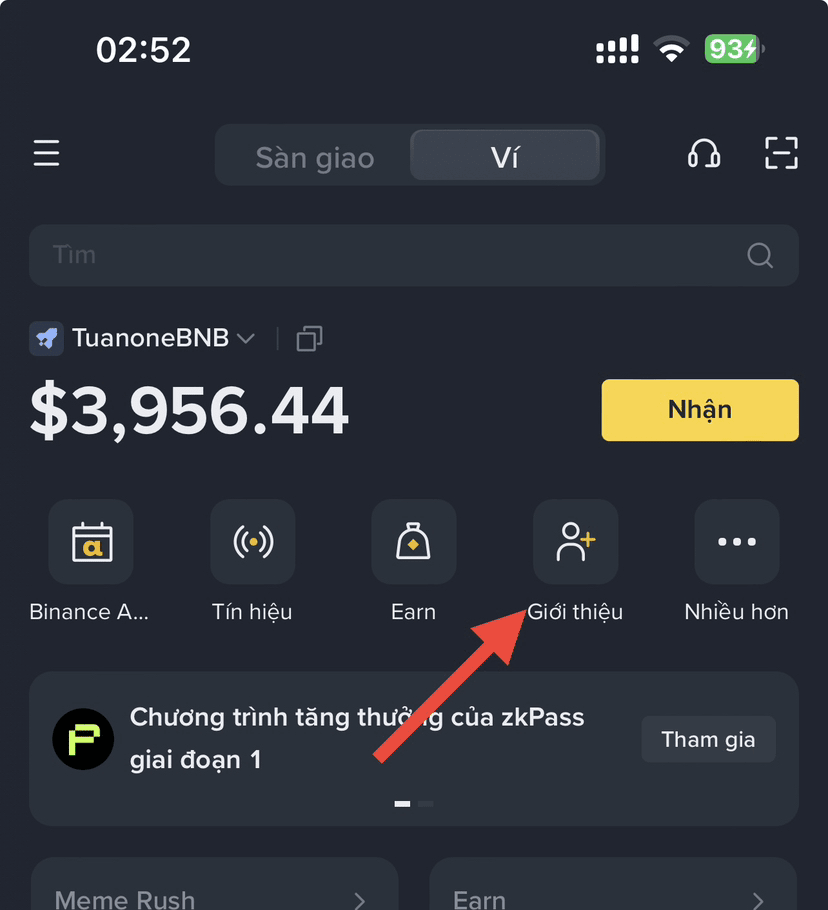Open Nhiều hơn three-dots icon

[737, 541]
